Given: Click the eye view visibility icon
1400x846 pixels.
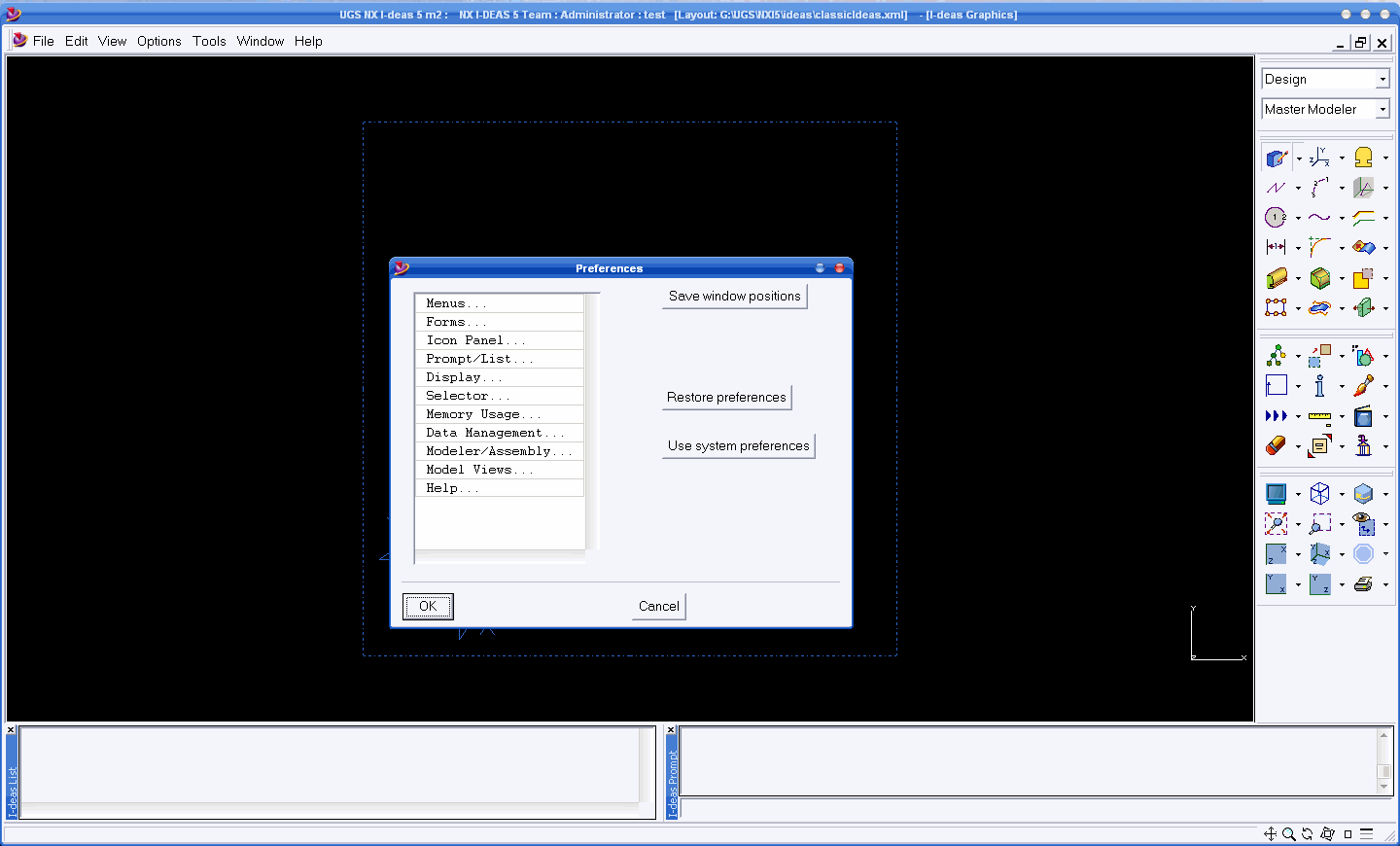Looking at the screenshot, I should point(1363,524).
